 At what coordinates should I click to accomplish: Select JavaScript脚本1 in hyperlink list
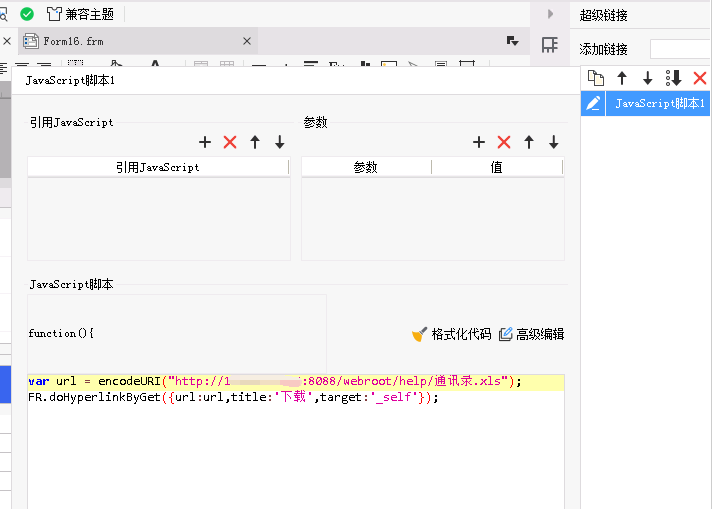click(659, 103)
